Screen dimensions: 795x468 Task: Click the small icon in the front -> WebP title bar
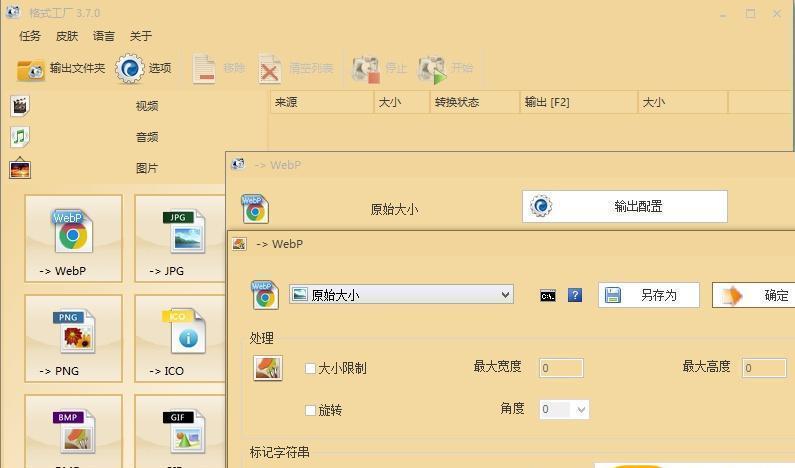(239, 244)
